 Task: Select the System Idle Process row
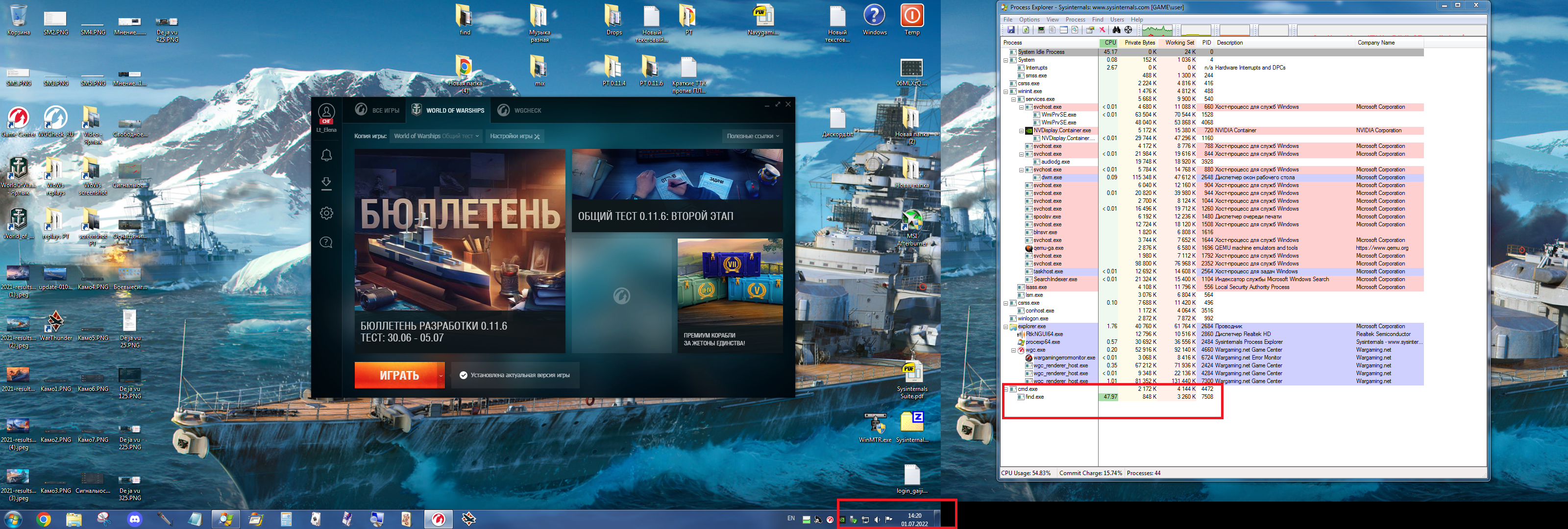[1213, 52]
